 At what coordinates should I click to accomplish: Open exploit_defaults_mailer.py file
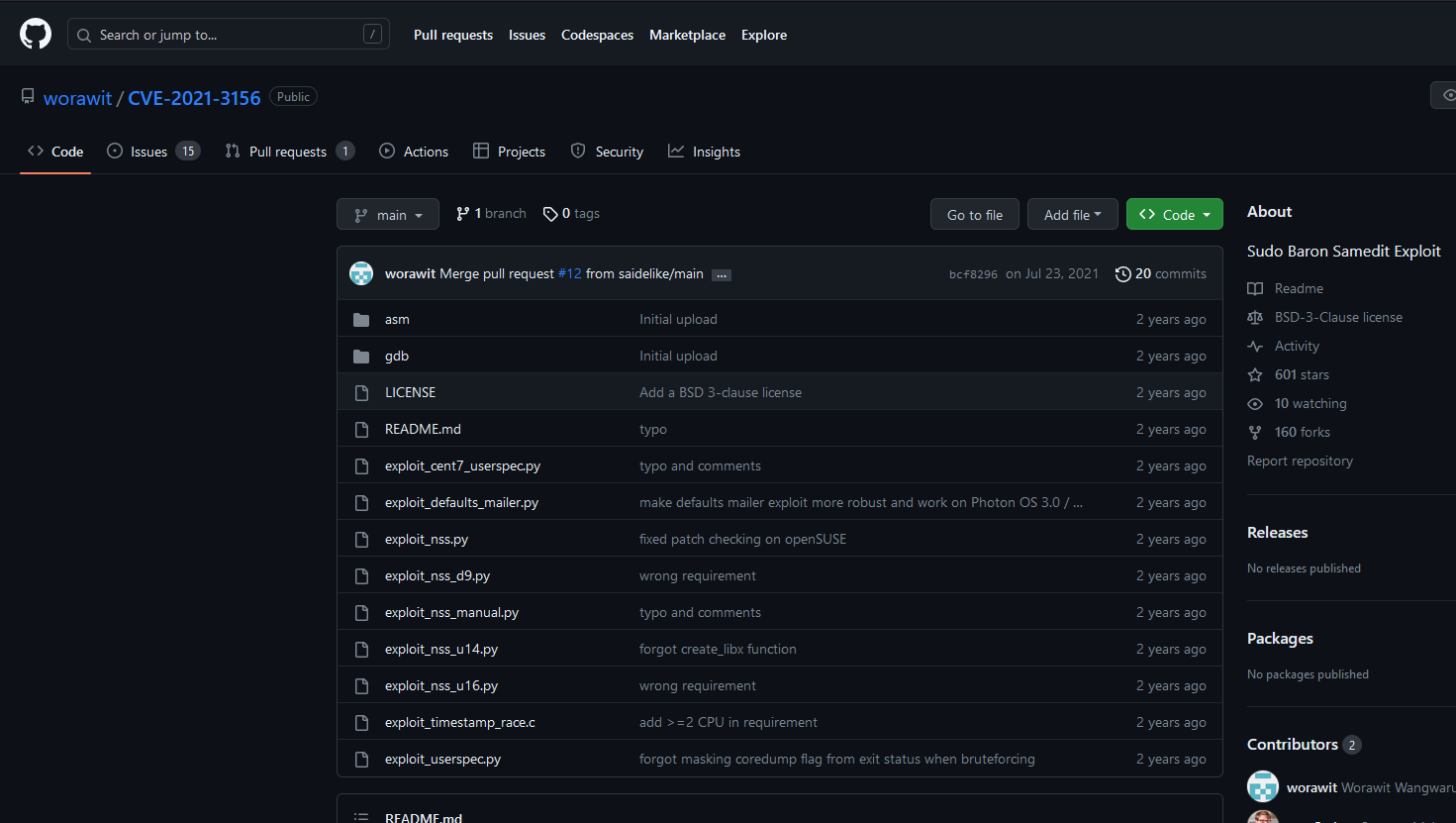click(461, 503)
